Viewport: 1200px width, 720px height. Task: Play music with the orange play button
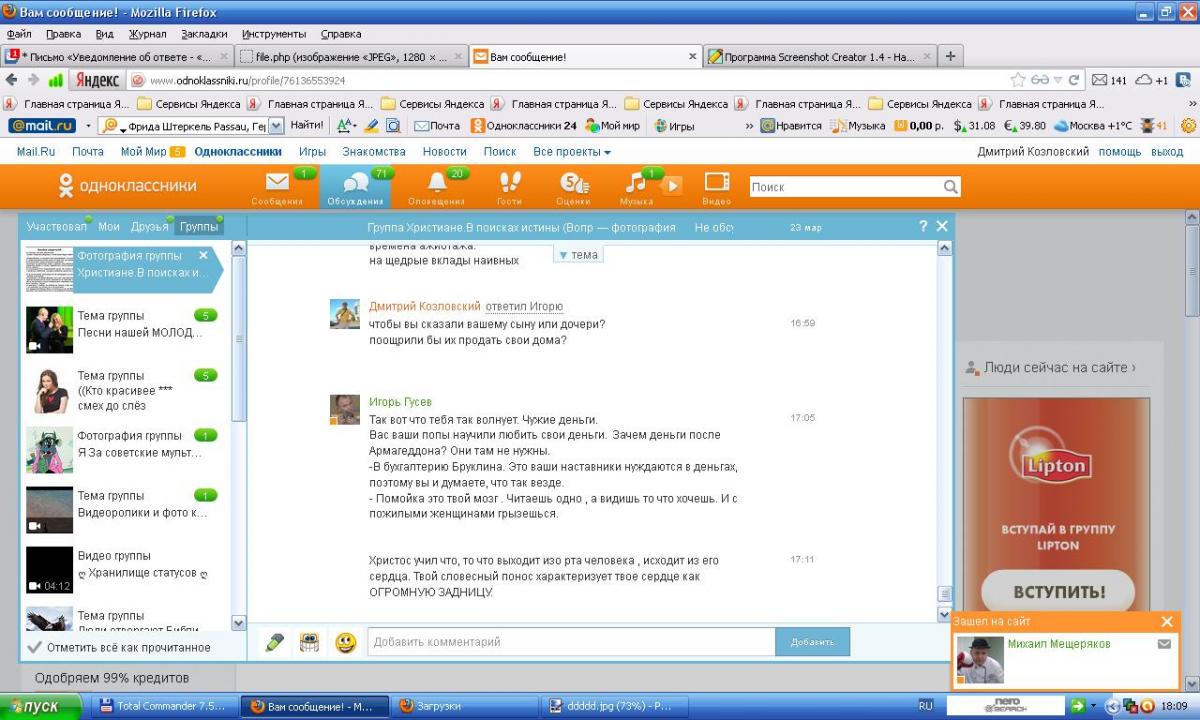click(x=671, y=185)
